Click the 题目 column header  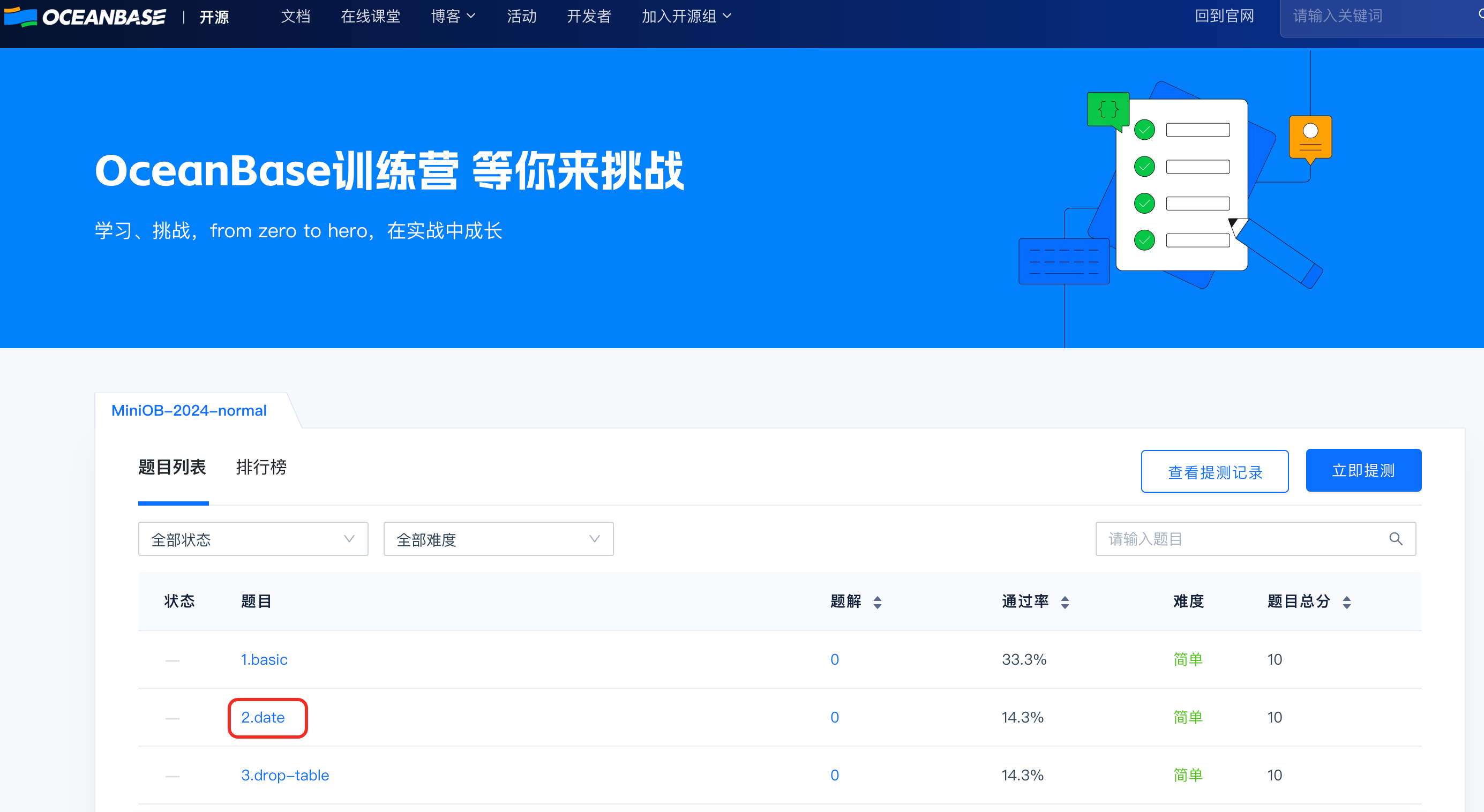[x=257, y=601]
